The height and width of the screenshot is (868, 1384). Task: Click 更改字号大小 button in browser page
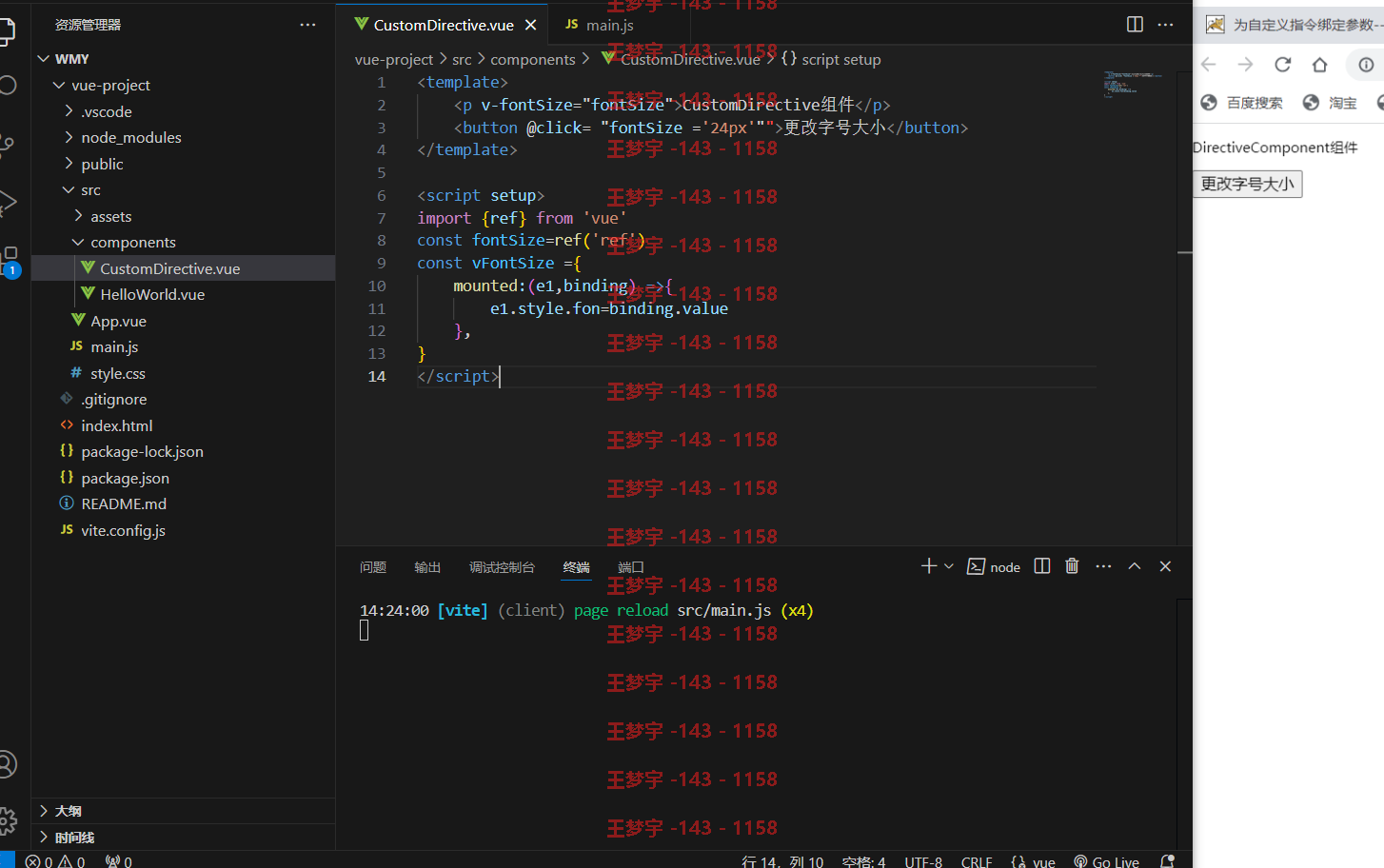(x=1248, y=184)
